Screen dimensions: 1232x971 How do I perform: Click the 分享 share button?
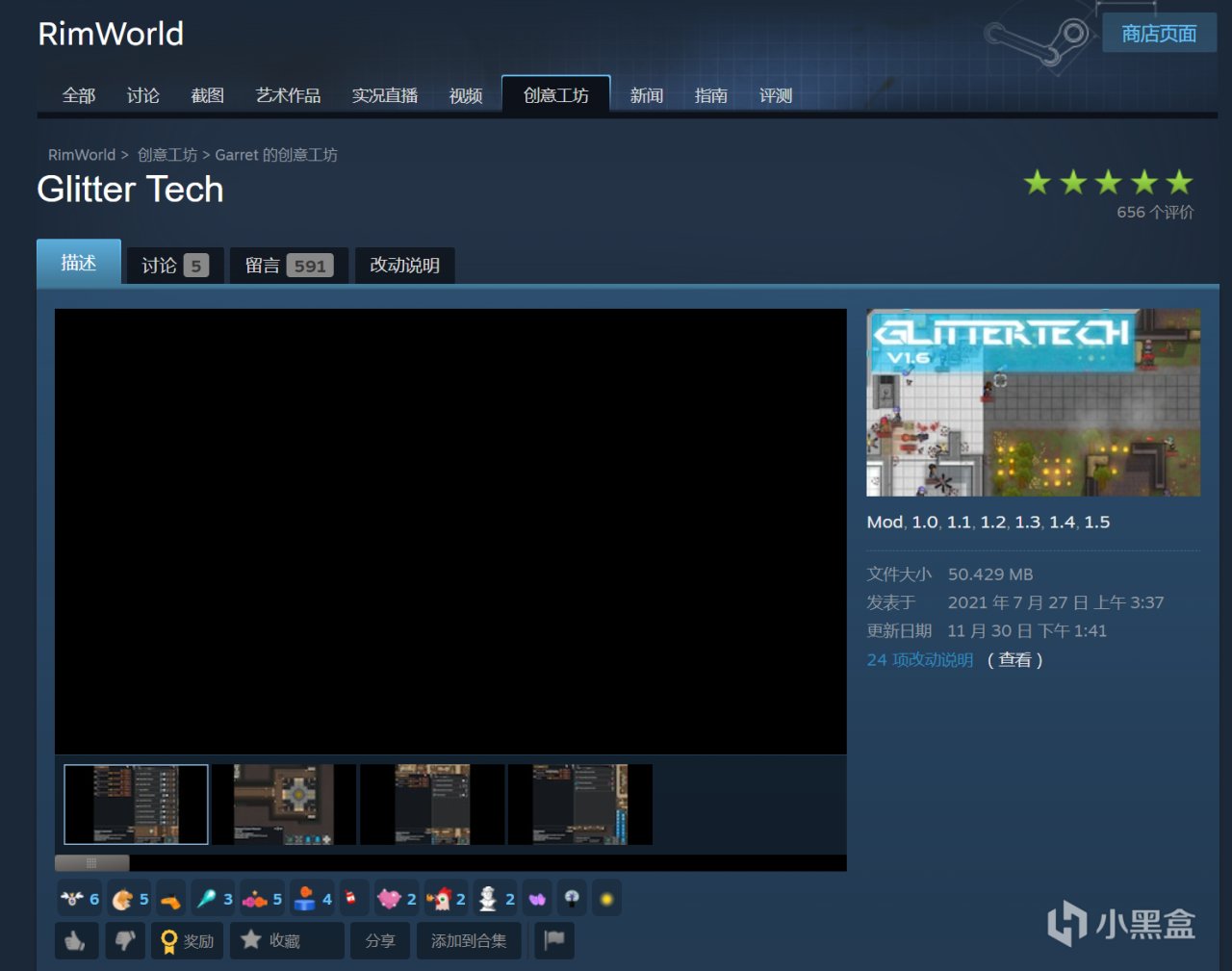[x=380, y=940]
